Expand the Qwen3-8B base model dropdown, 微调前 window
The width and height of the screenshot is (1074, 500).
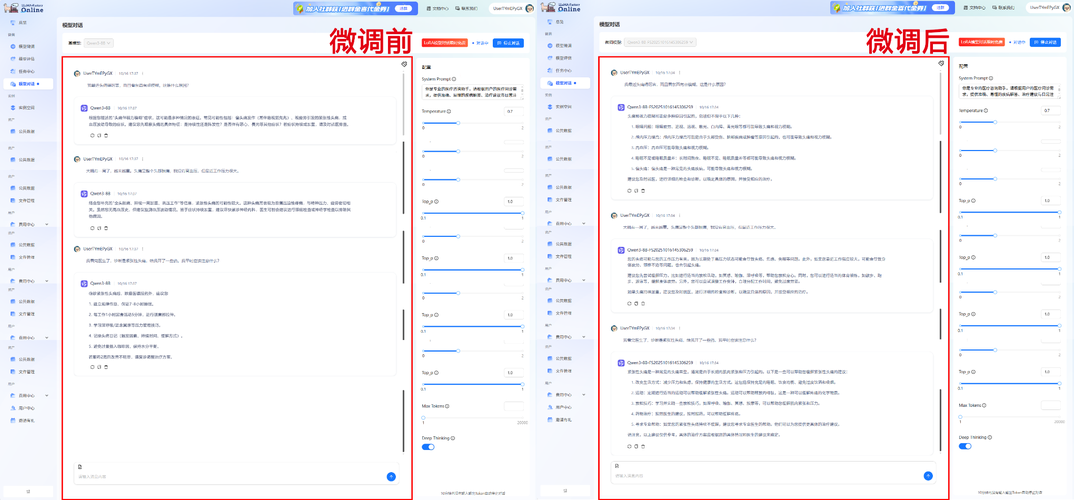coord(99,42)
